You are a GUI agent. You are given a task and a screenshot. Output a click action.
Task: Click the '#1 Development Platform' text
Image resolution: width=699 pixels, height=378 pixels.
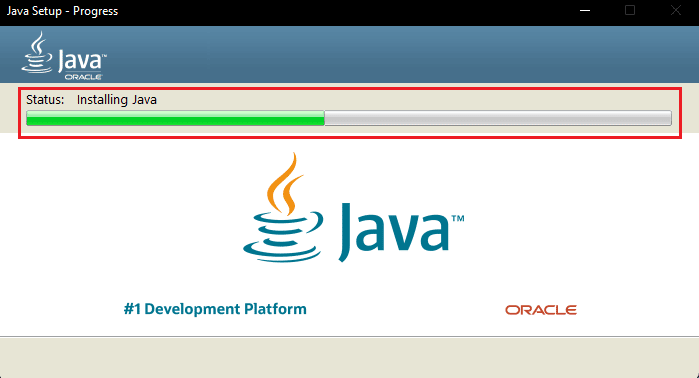tap(215, 309)
